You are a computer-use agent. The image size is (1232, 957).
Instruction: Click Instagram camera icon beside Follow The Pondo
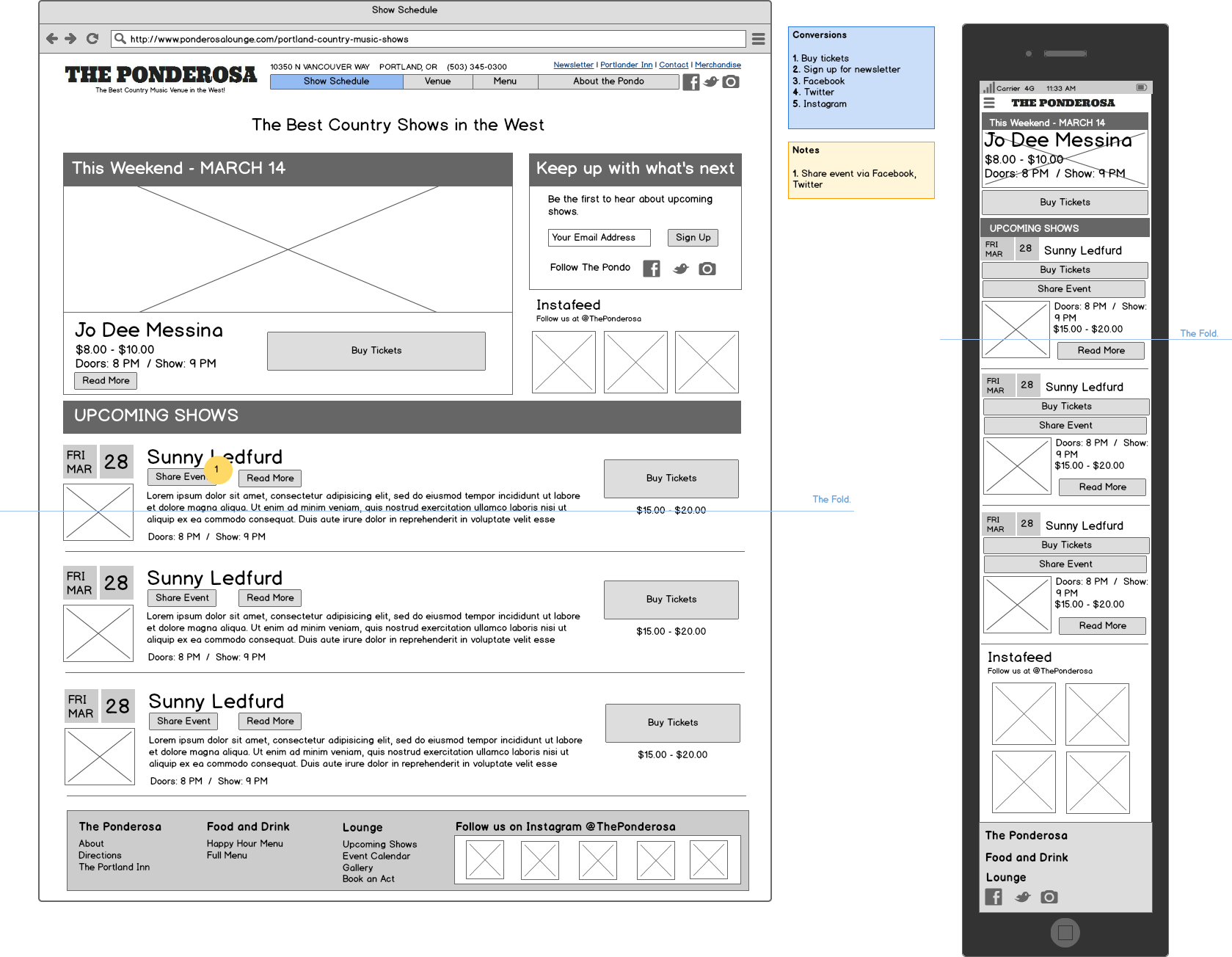coord(707,269)
